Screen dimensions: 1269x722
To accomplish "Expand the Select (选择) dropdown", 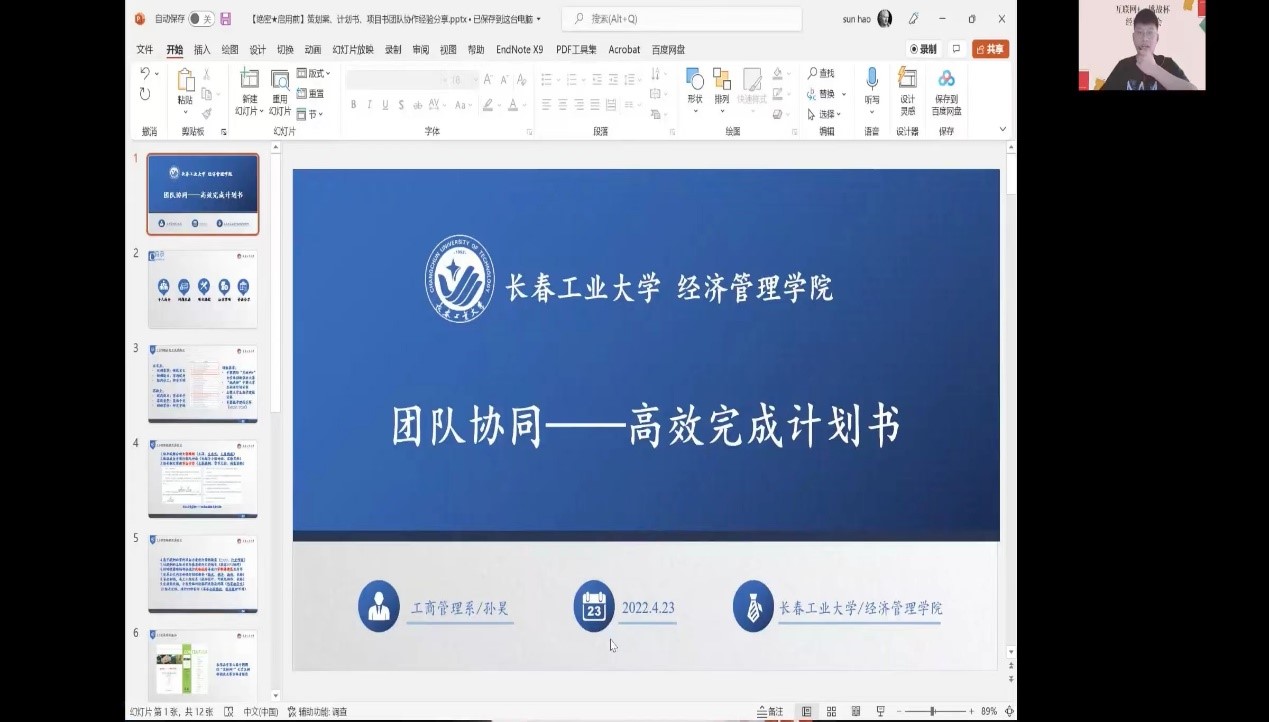I will click(827, 114).
